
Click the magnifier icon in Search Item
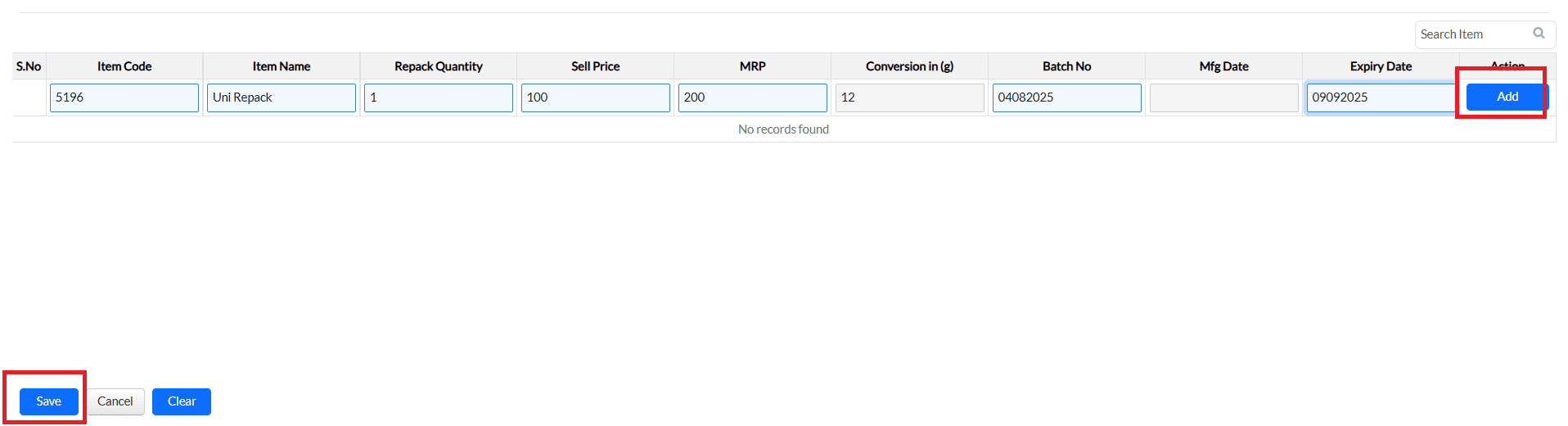coord(1539,34)
